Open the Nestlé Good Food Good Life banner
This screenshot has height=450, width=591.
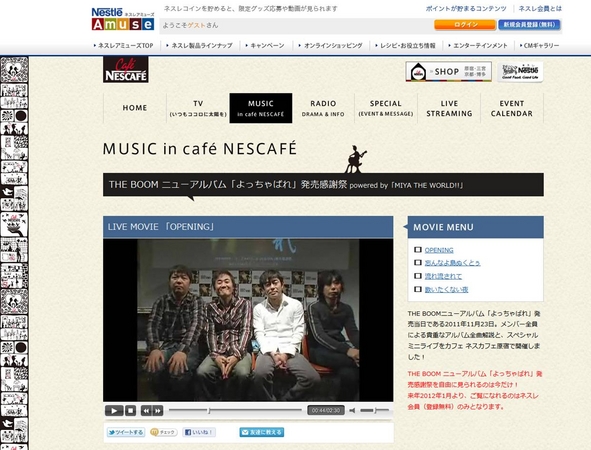pyautogui.click(x=520, y=72)
